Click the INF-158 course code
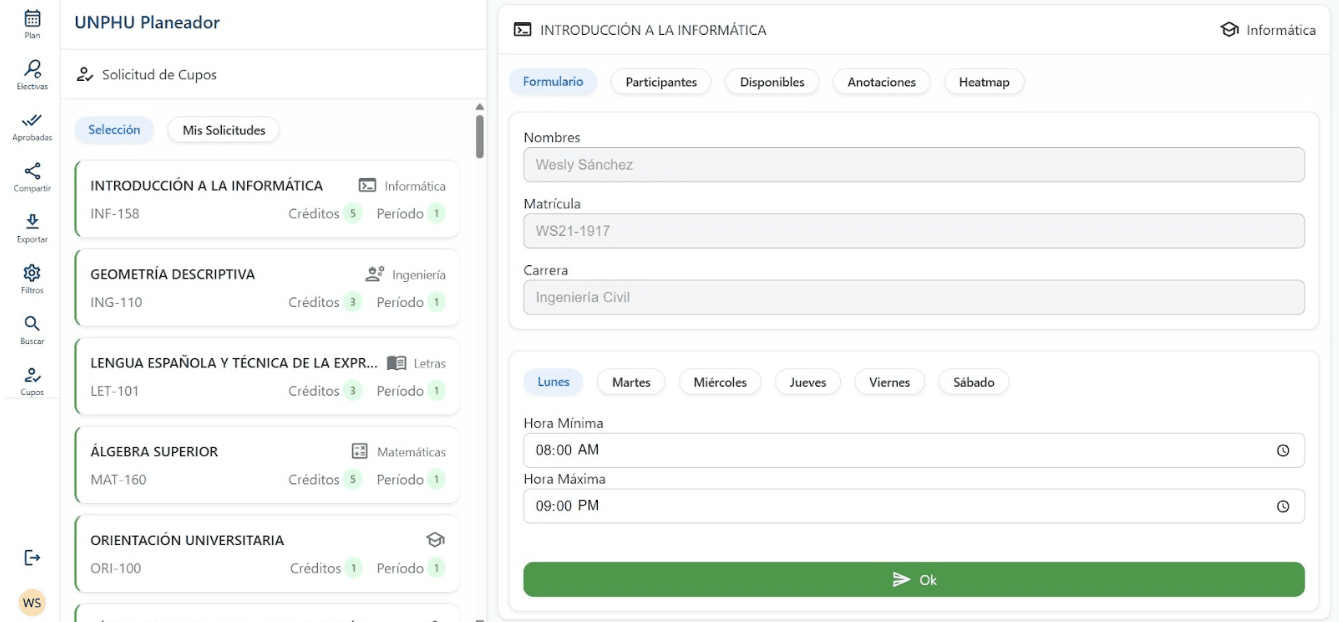The height and width of the screenshot is (622, 1339). pyautogui.click(x=115, y=214)
